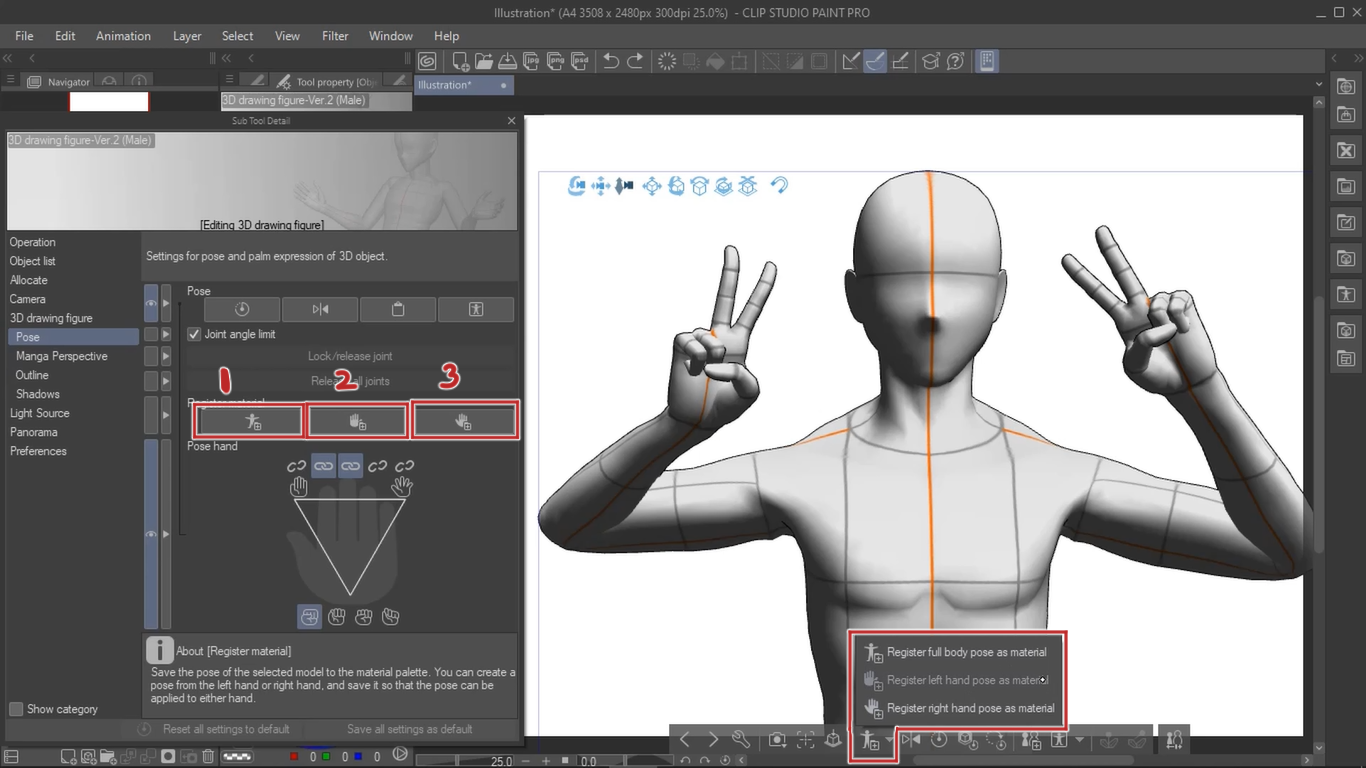The image size is (1366, 768).
Task: Click the undo arrow in top toolbar
Action: tap(610, 62)
